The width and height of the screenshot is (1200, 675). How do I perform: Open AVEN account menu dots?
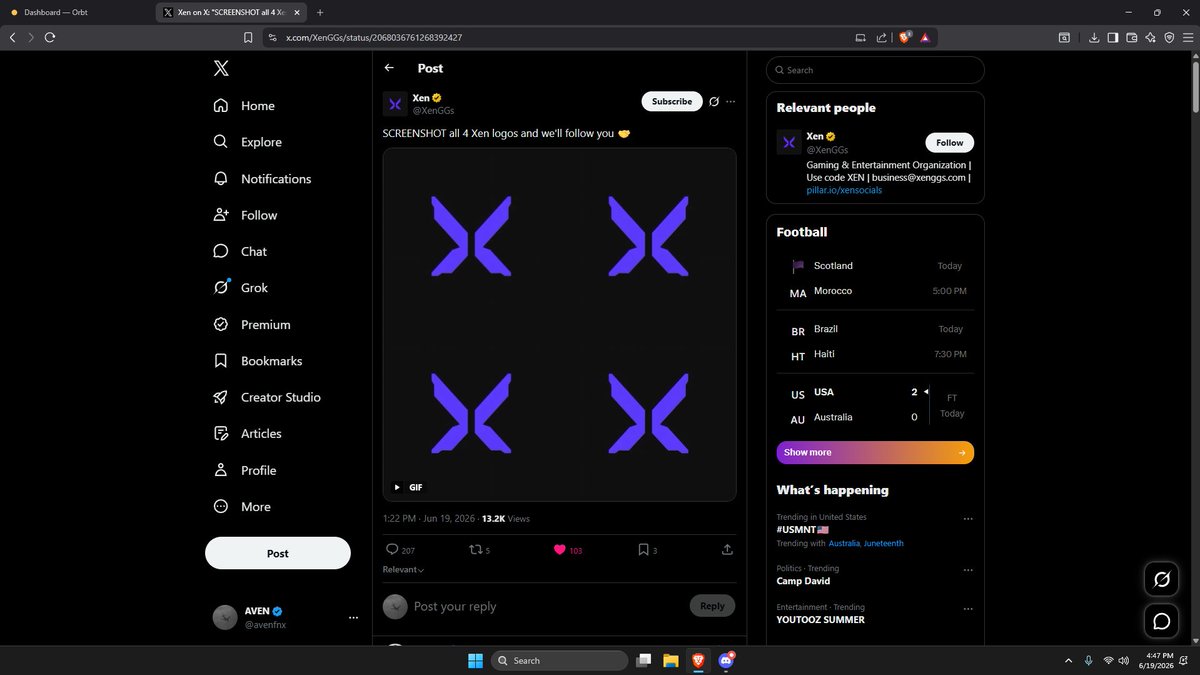click(353, 618)
